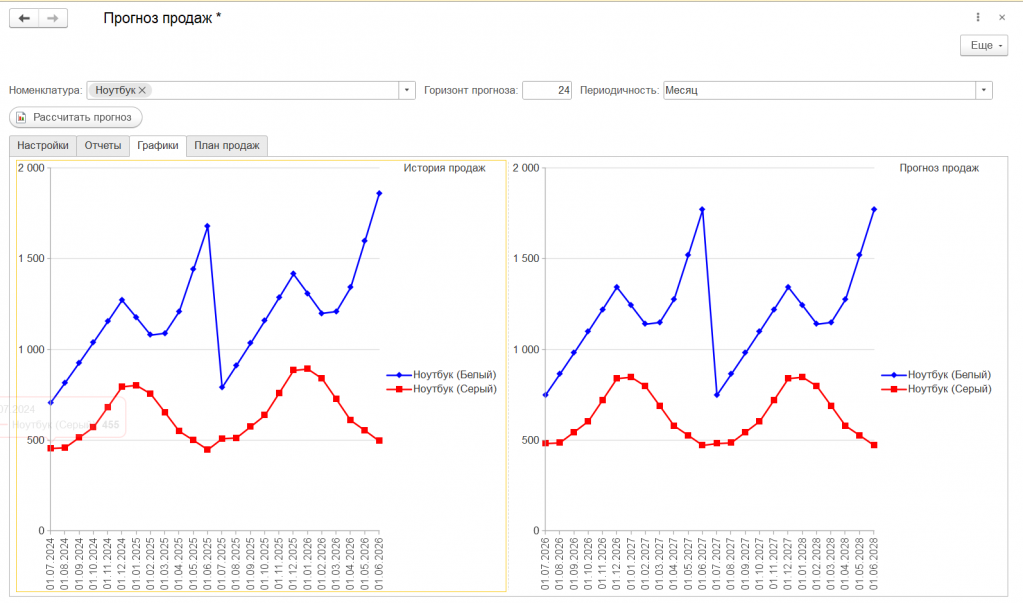Click Ноутбук (Серый) legend in История продаж
This screenshot has width=1023, height=603.
pyautogui.click(x=455, y=389)
